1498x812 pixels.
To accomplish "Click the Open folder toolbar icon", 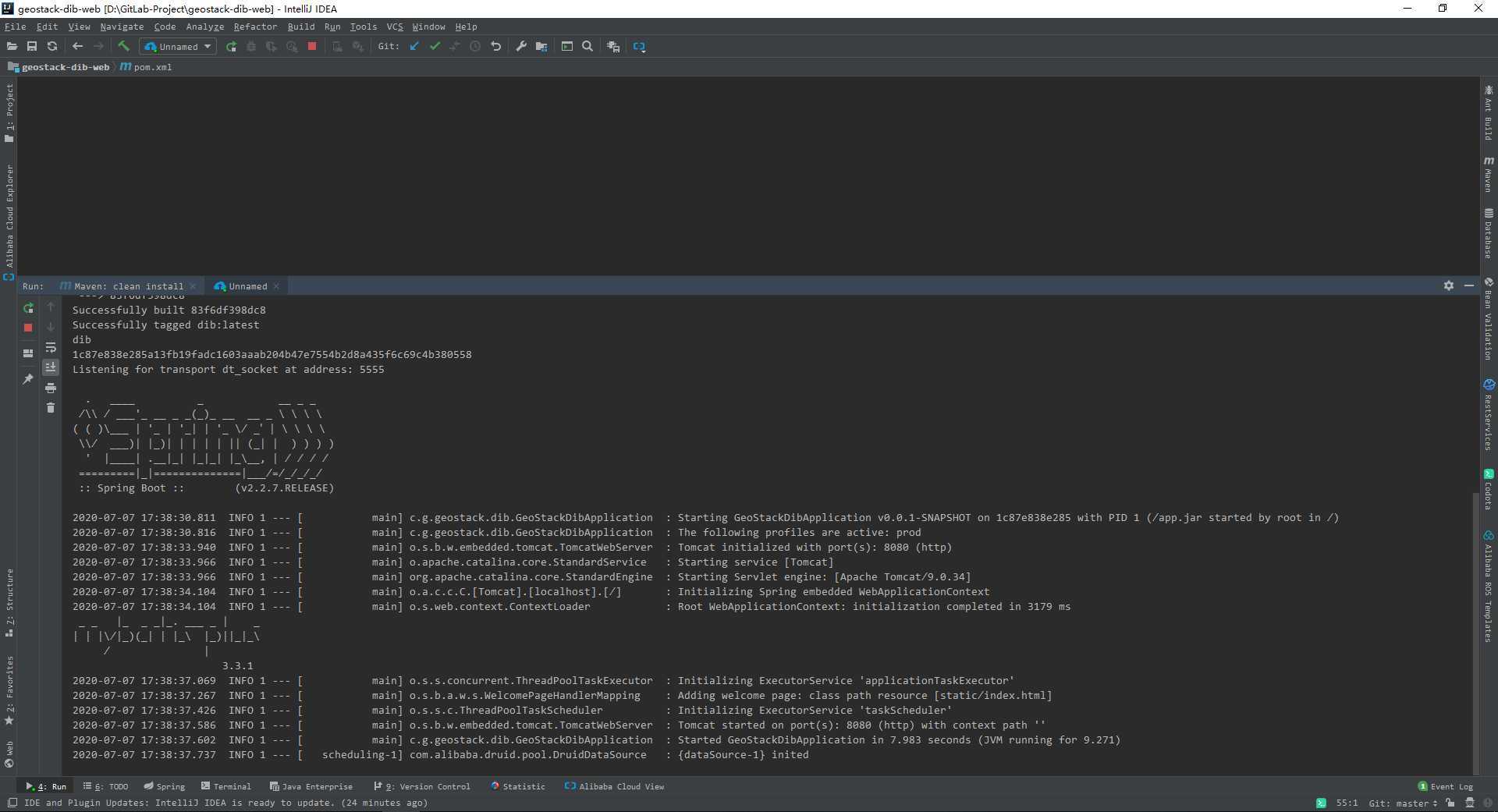I will tap(12, 47).
